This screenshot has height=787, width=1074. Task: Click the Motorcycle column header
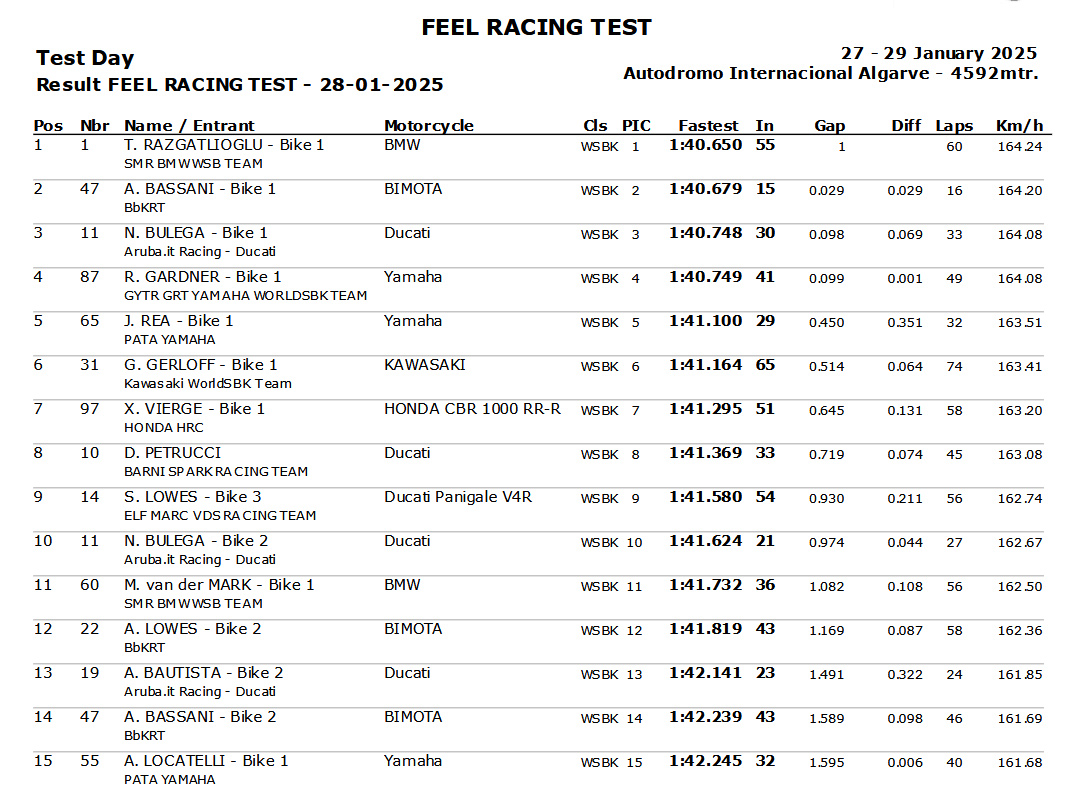(429, 125)
